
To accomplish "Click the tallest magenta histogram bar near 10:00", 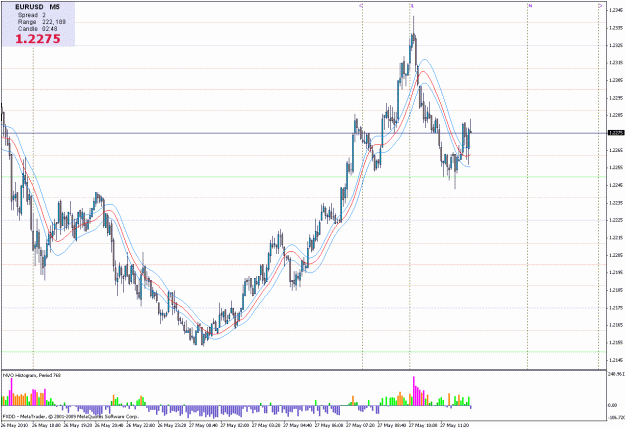I will [x=414, y=391].
